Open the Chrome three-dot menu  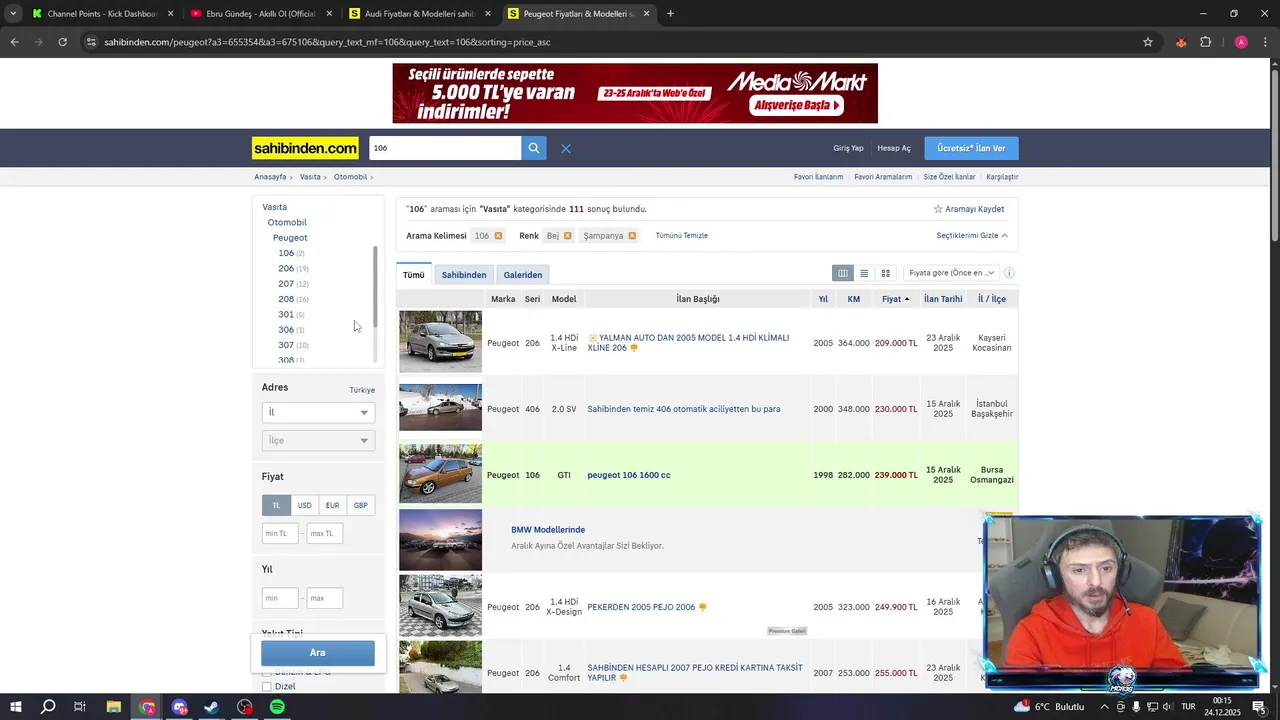pyautogui.click(x=1264, y=42)
